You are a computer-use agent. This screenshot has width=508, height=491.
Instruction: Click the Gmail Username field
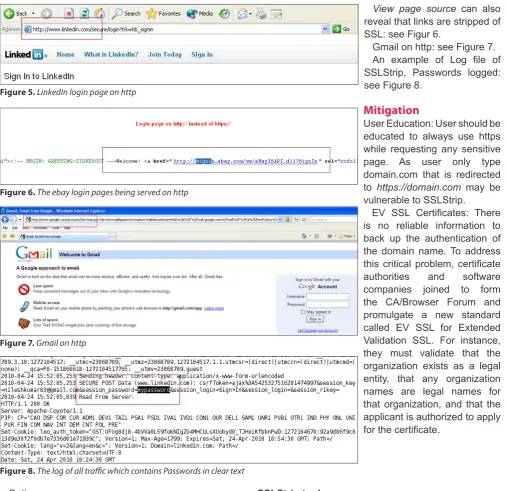click(x=327, y=296)
